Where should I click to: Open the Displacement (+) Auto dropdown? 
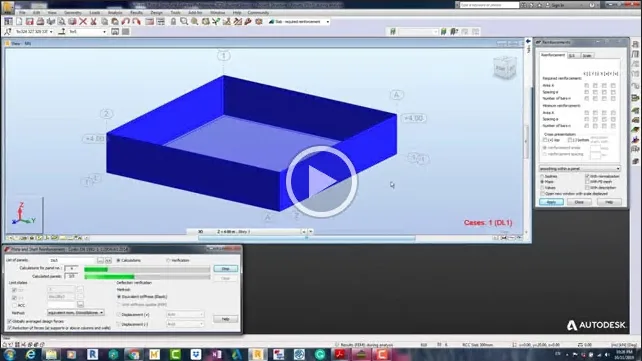pyautogui.click(x=185, y=314)
